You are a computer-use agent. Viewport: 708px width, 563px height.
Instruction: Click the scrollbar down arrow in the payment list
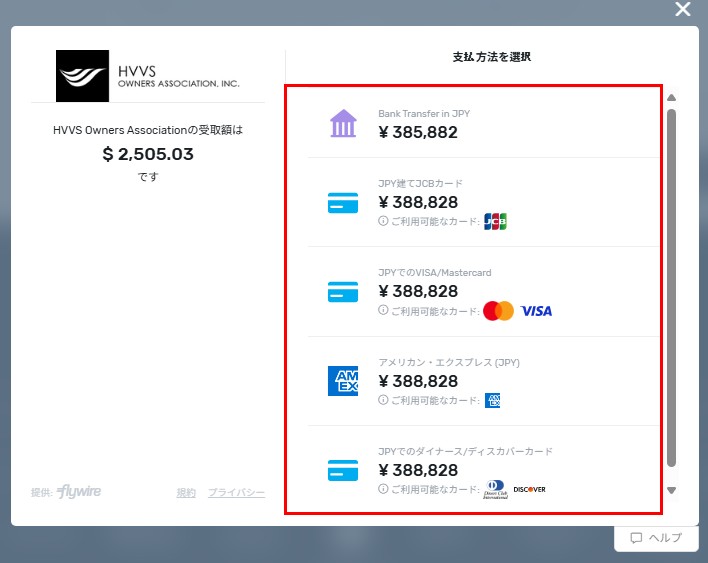tap(672, 491)
